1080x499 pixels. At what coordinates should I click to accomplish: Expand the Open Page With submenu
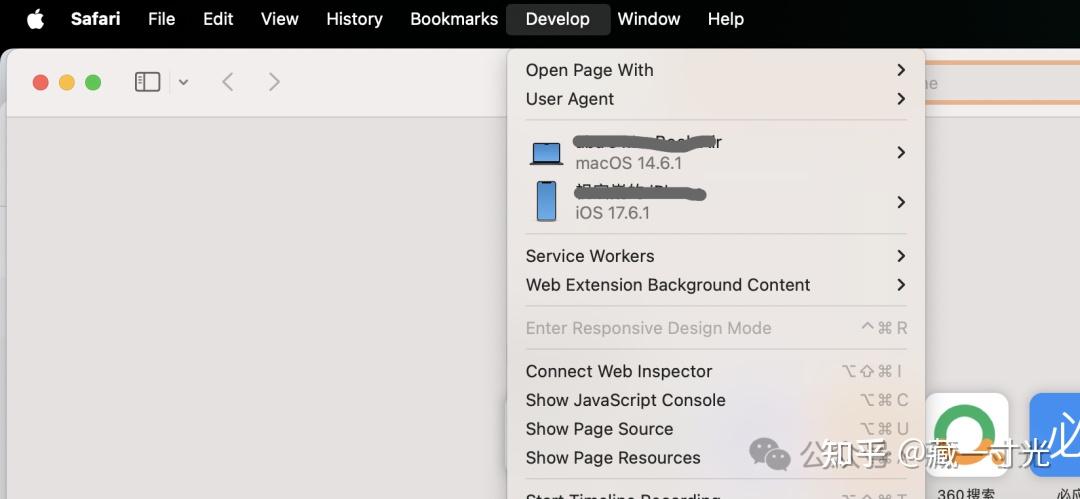(x=716, y=70)
